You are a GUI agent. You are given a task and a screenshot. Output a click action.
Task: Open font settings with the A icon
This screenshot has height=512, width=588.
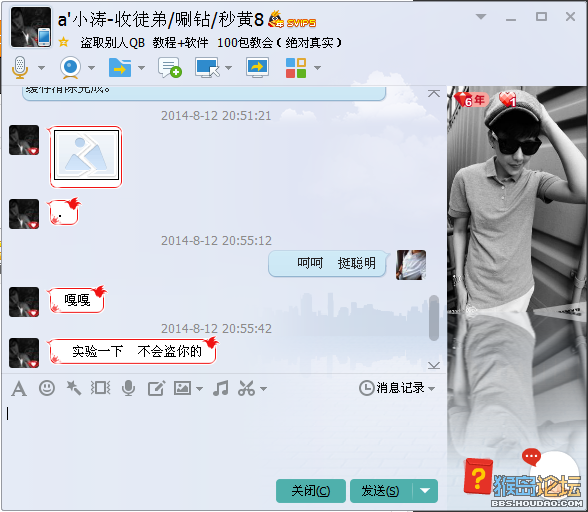pos(19,388)
